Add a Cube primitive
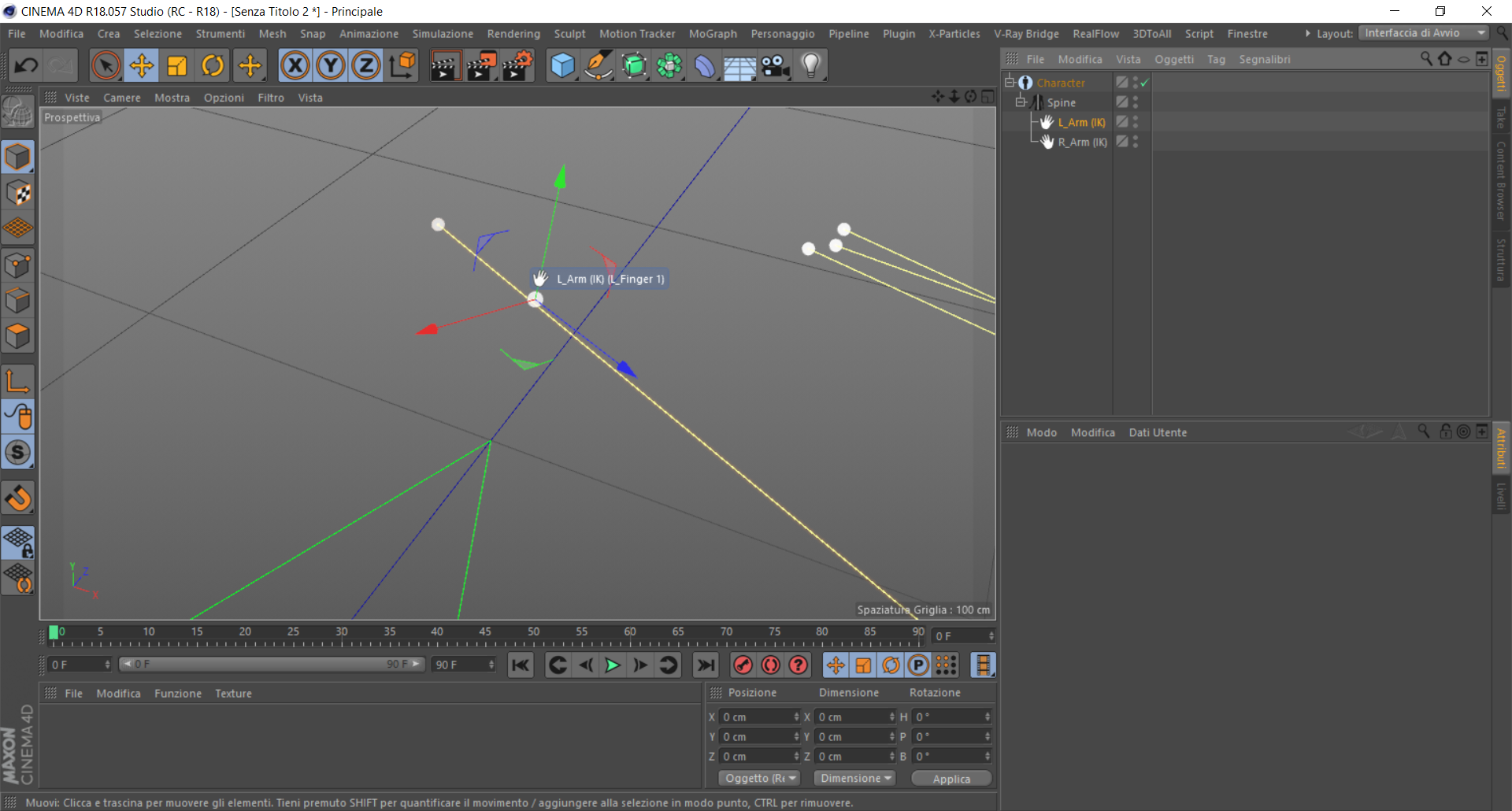Image resolution: width=1512 pixels, height=811 pixels. [x=562, y=65]
